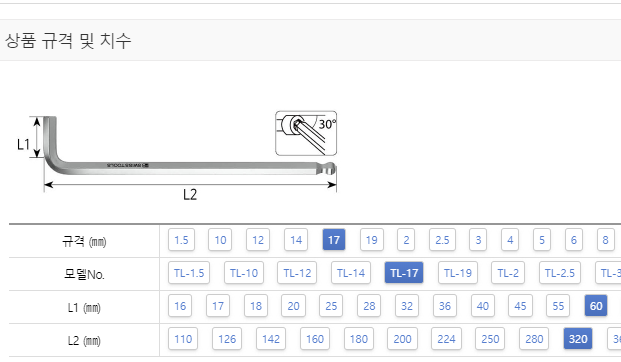621x362 pixels.
Task: Pick the 19 mm size option
Action: coord(371,240)
